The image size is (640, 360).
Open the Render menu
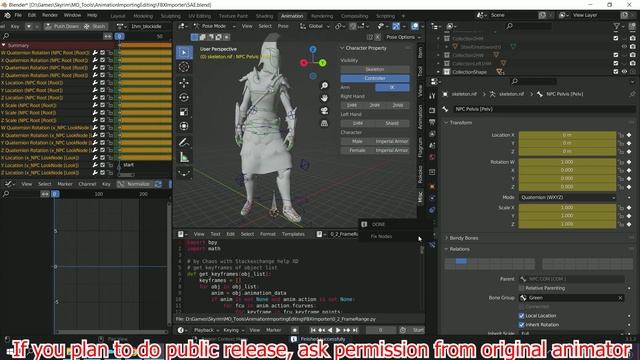[50, 15]
